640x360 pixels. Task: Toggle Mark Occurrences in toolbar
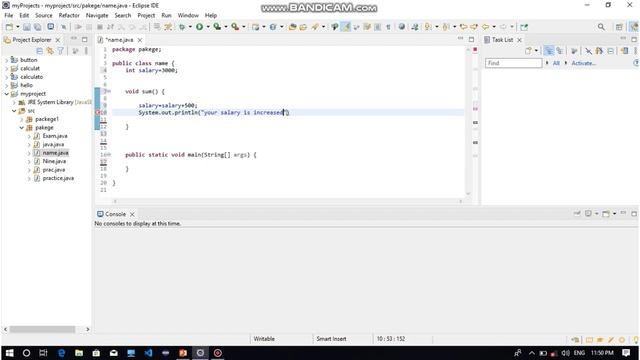[346, 27]
